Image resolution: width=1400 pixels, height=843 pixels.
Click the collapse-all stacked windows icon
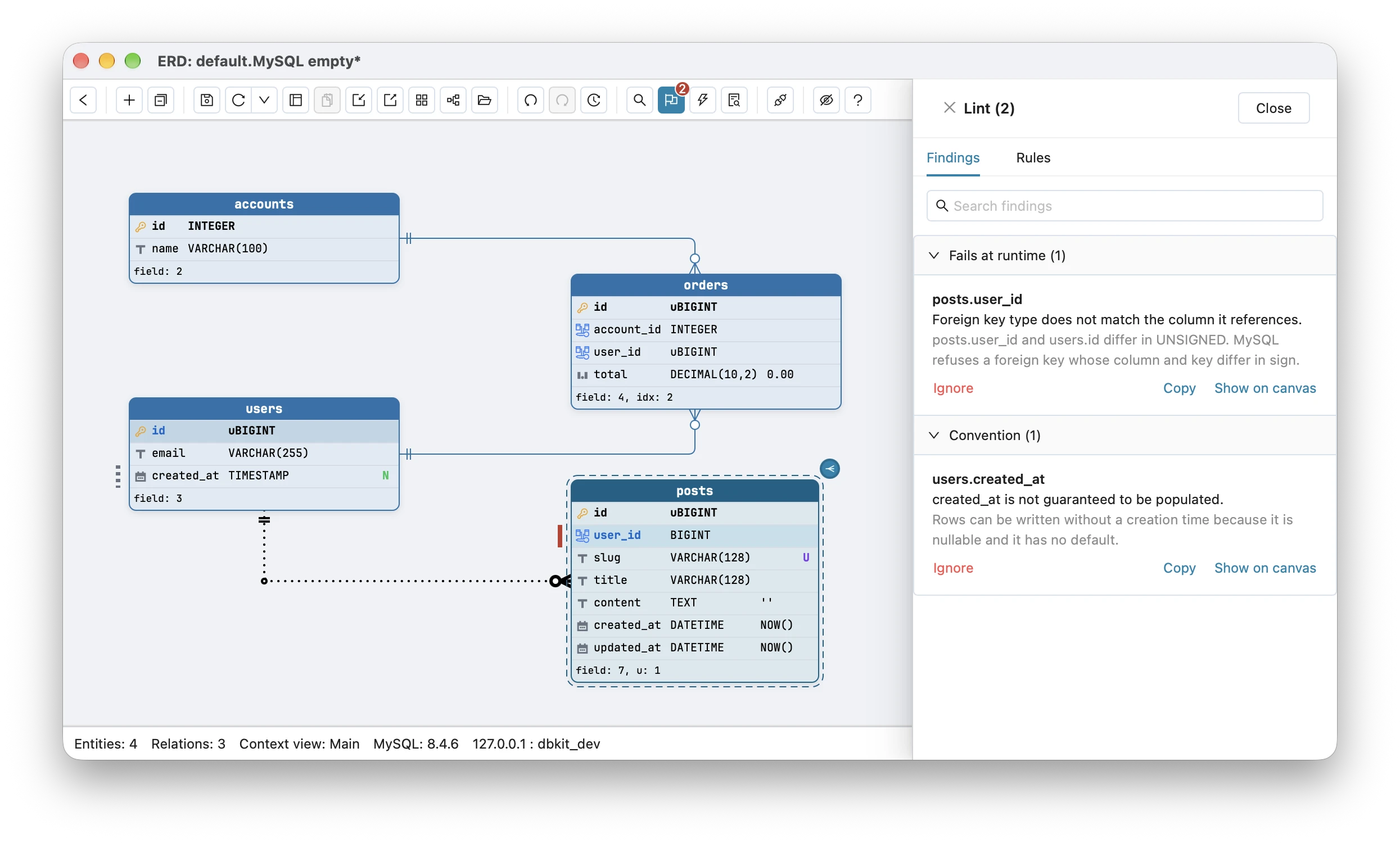coord(161,100)
